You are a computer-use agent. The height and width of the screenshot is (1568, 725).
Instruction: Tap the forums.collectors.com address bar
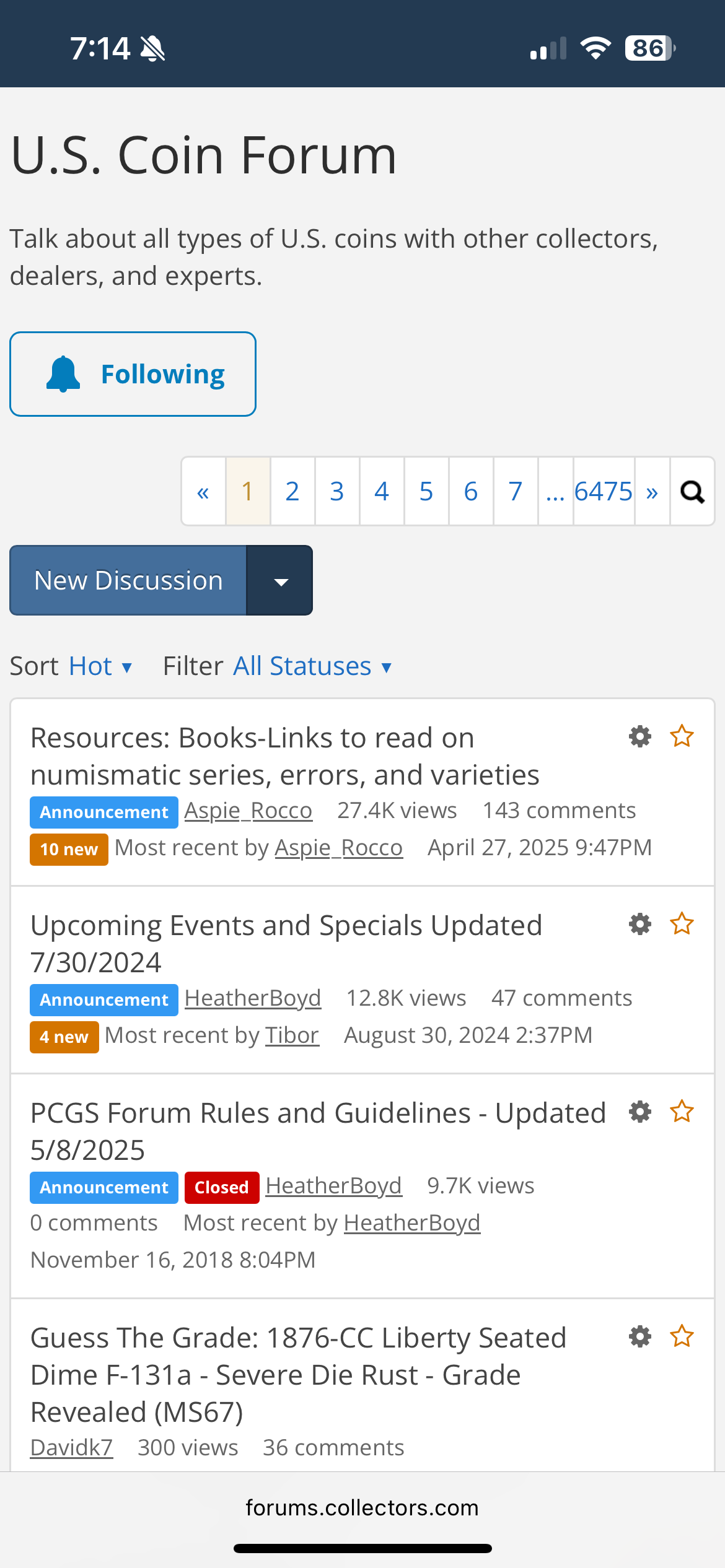point(362,1508)
